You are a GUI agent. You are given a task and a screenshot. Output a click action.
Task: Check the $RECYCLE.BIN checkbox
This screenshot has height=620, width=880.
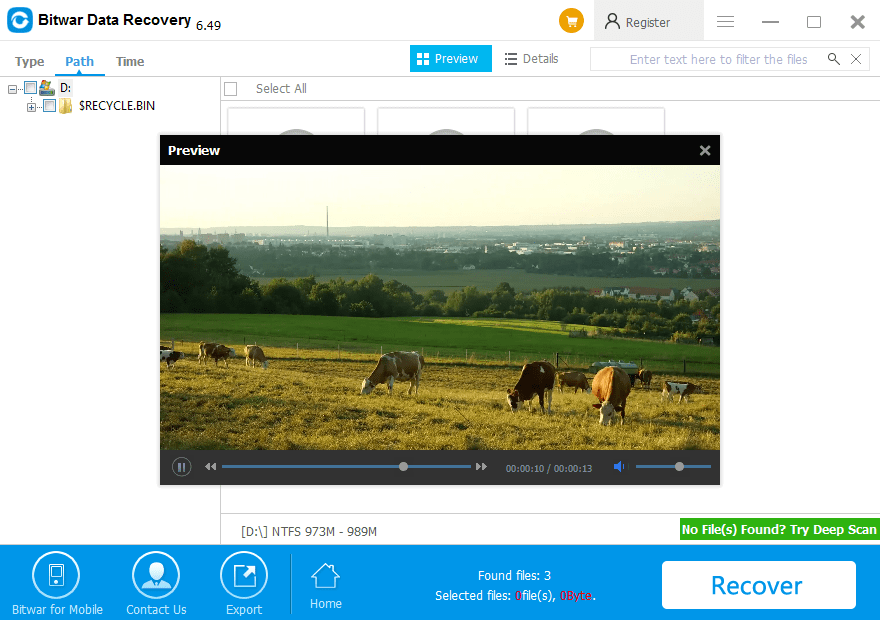pos(49,105)
